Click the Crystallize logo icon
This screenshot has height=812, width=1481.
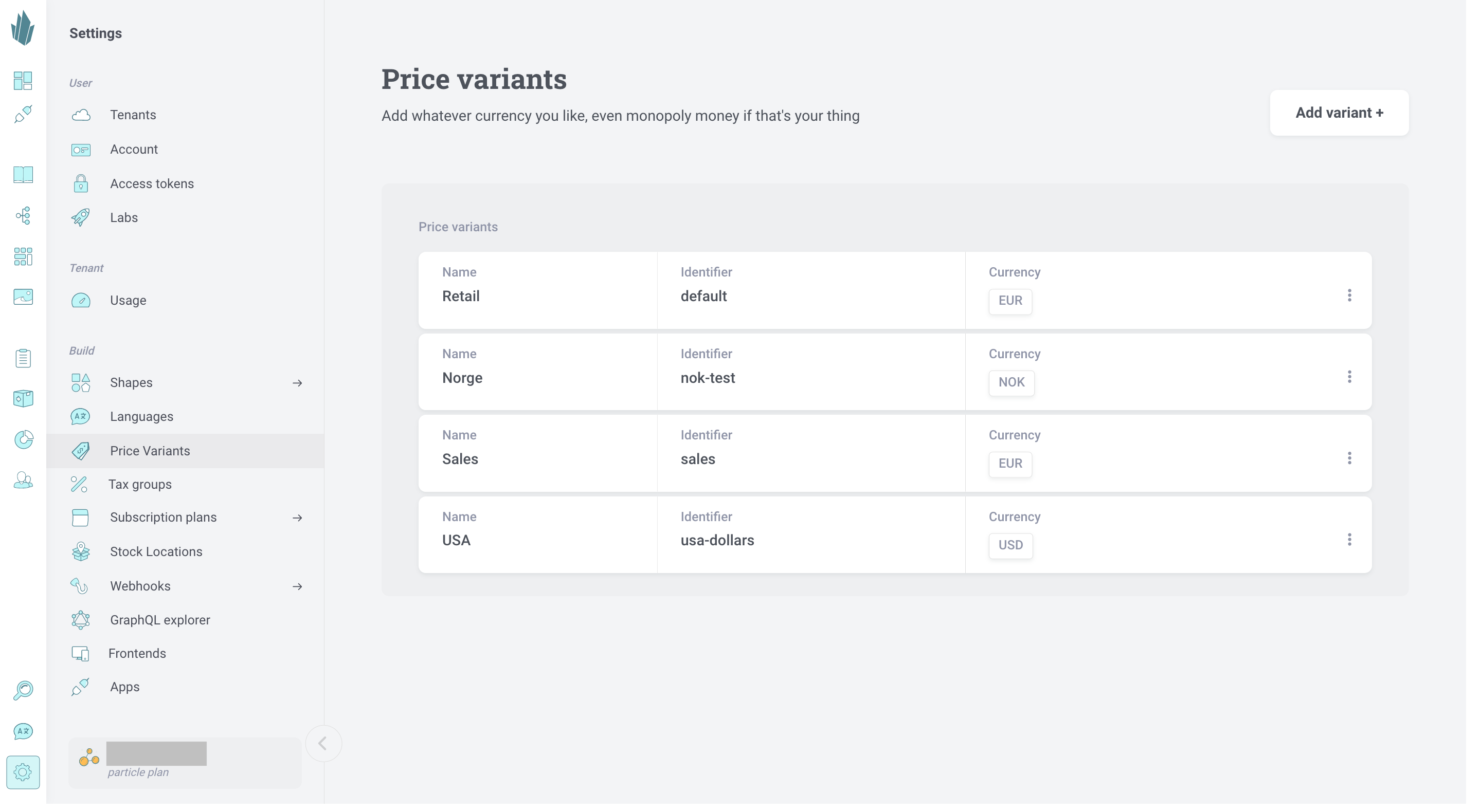(x=23, y=28)
